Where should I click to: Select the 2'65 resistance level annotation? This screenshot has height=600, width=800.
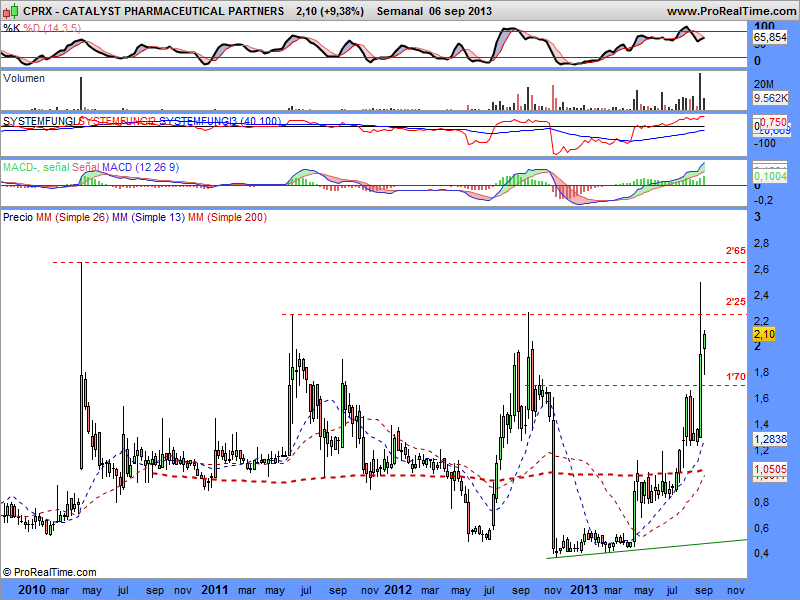[736, 251]
